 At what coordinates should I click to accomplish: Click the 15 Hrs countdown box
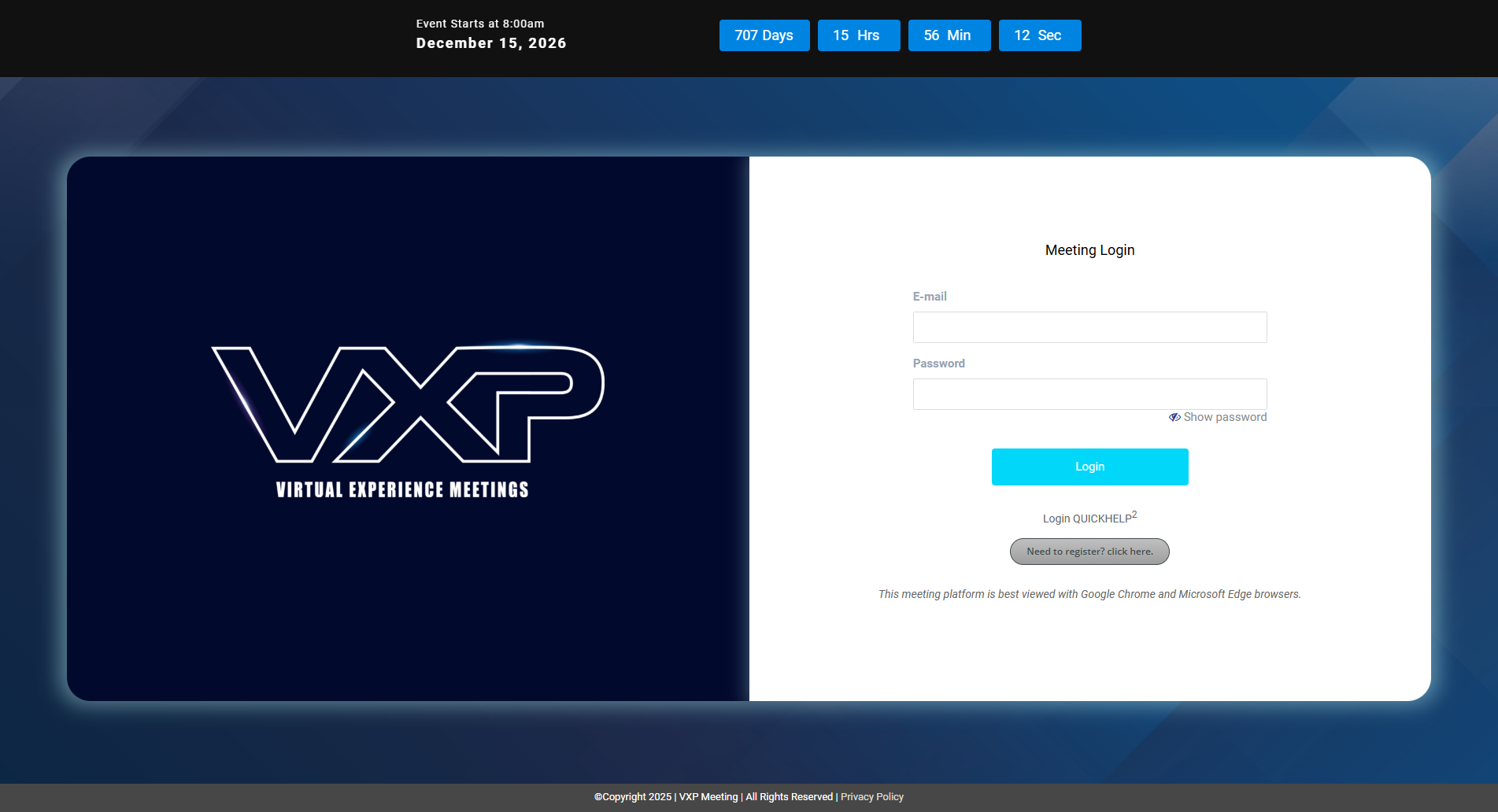pyautogui.click(x=859, y=35)
